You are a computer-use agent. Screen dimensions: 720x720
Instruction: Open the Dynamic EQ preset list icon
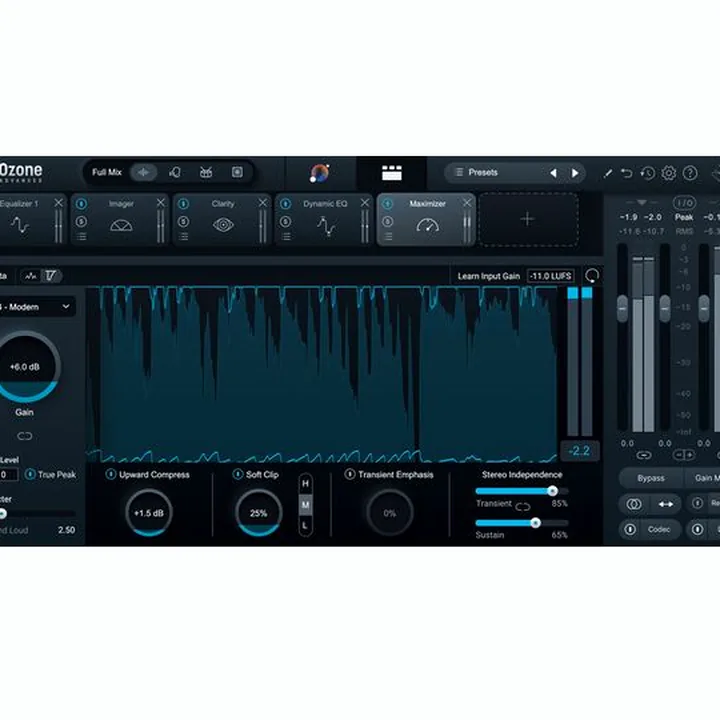(x=286, y=236)
